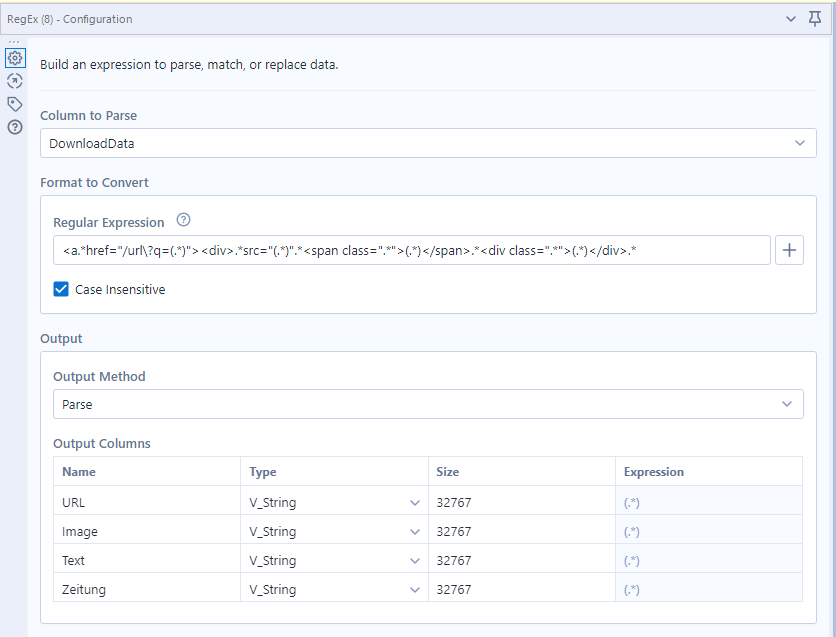This screenshot has width=836, height=637.
Task: Collapse the Configuration window chevron
Action: 791,19
